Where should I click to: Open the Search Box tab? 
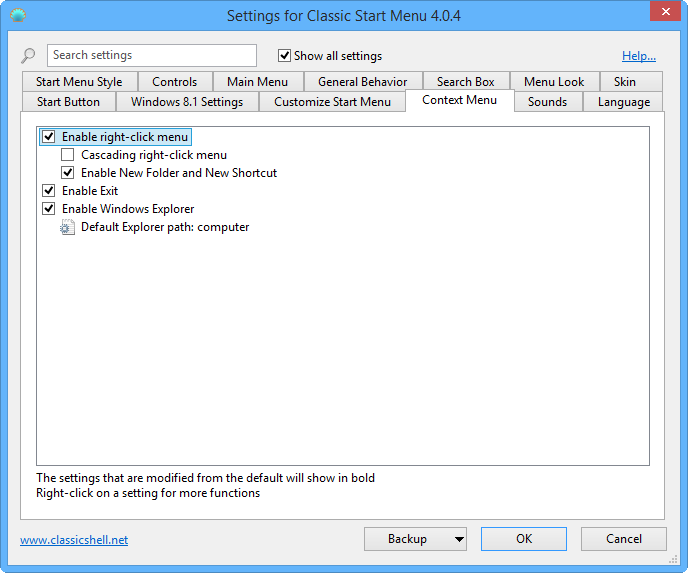tap(466, 82)
